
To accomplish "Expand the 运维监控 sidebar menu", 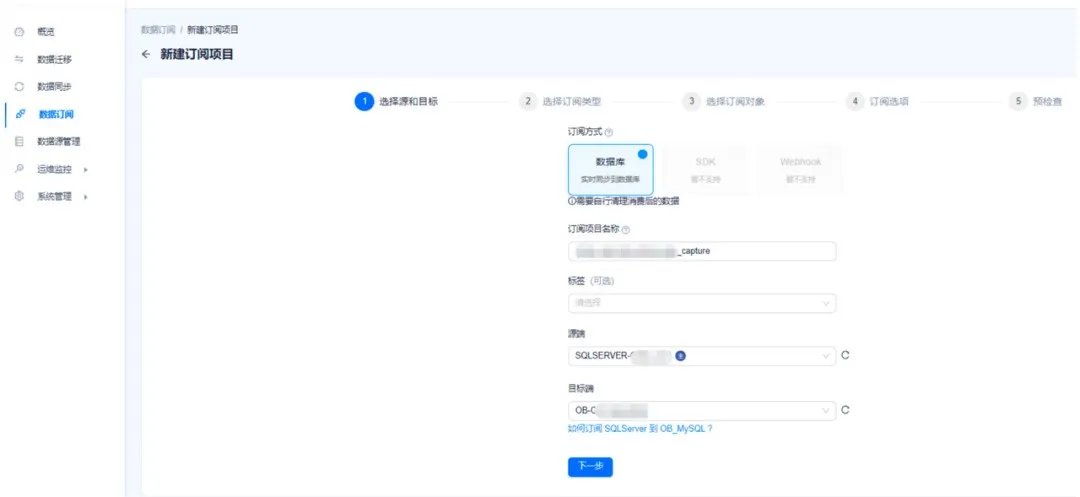I will tap(60, 169).
